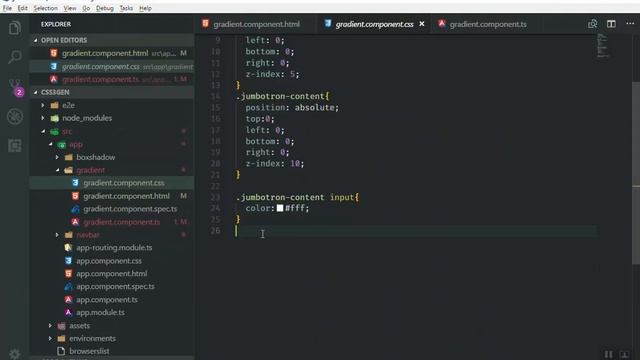Open Source Control view with badge 2
Viewport: 640px width, 360px height.
(x=15, y=87)
